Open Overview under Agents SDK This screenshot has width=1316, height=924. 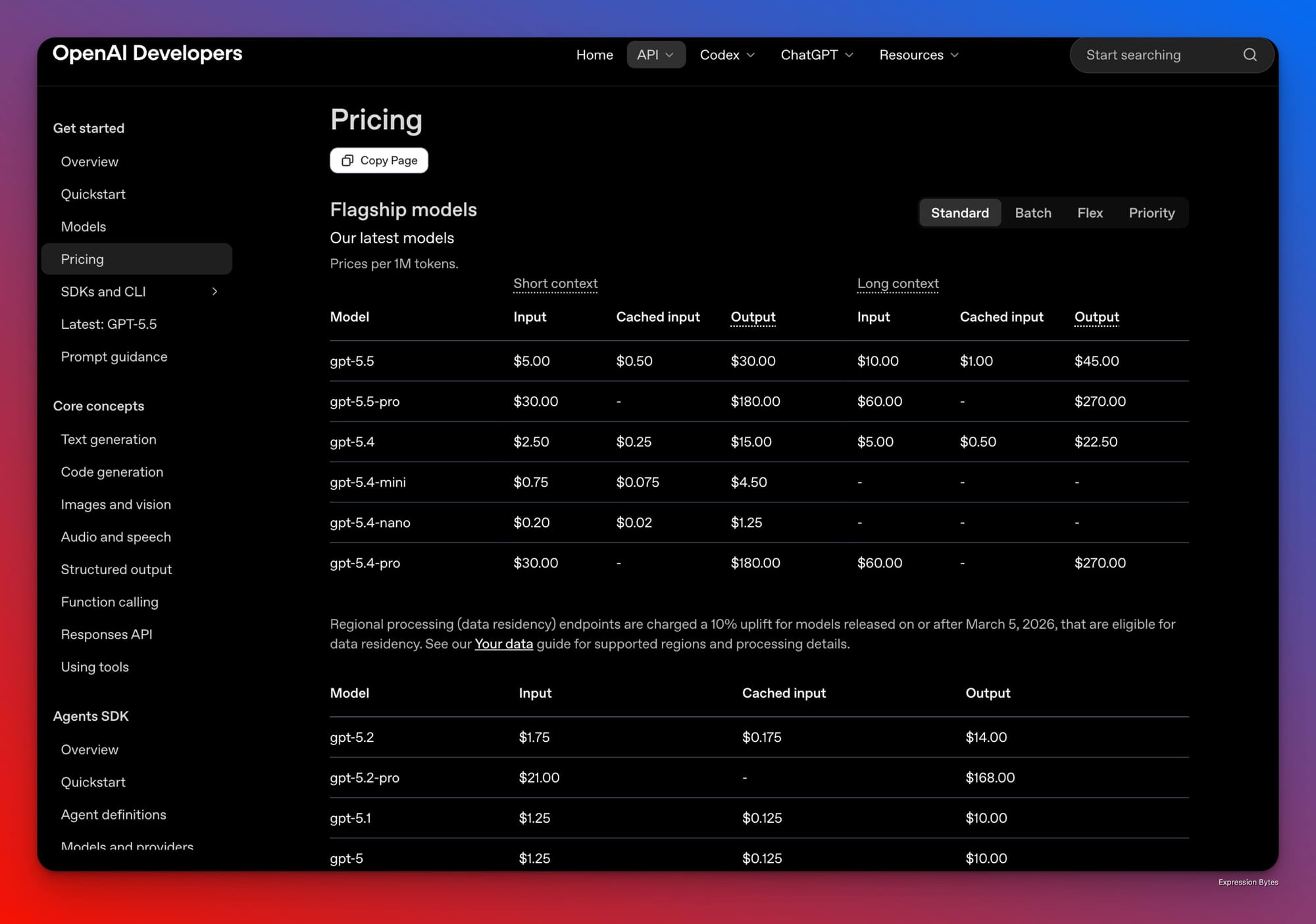pyautogui.click(x=89, y=750)
